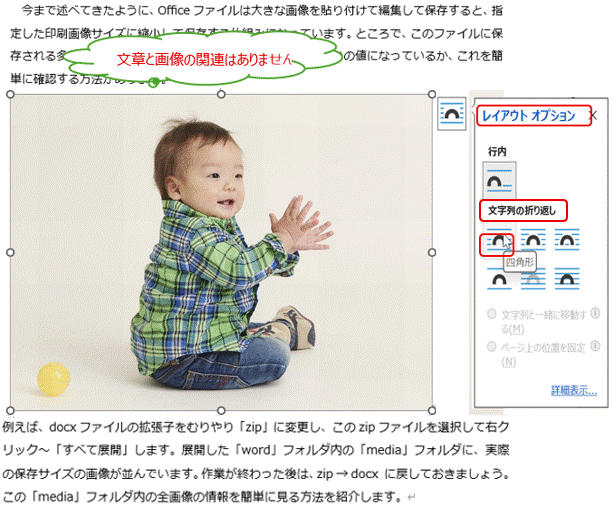616x511 pixels.
Task: Close the レイアウト オプション panel
Action: pyautogui.click(x=592, y=116)
